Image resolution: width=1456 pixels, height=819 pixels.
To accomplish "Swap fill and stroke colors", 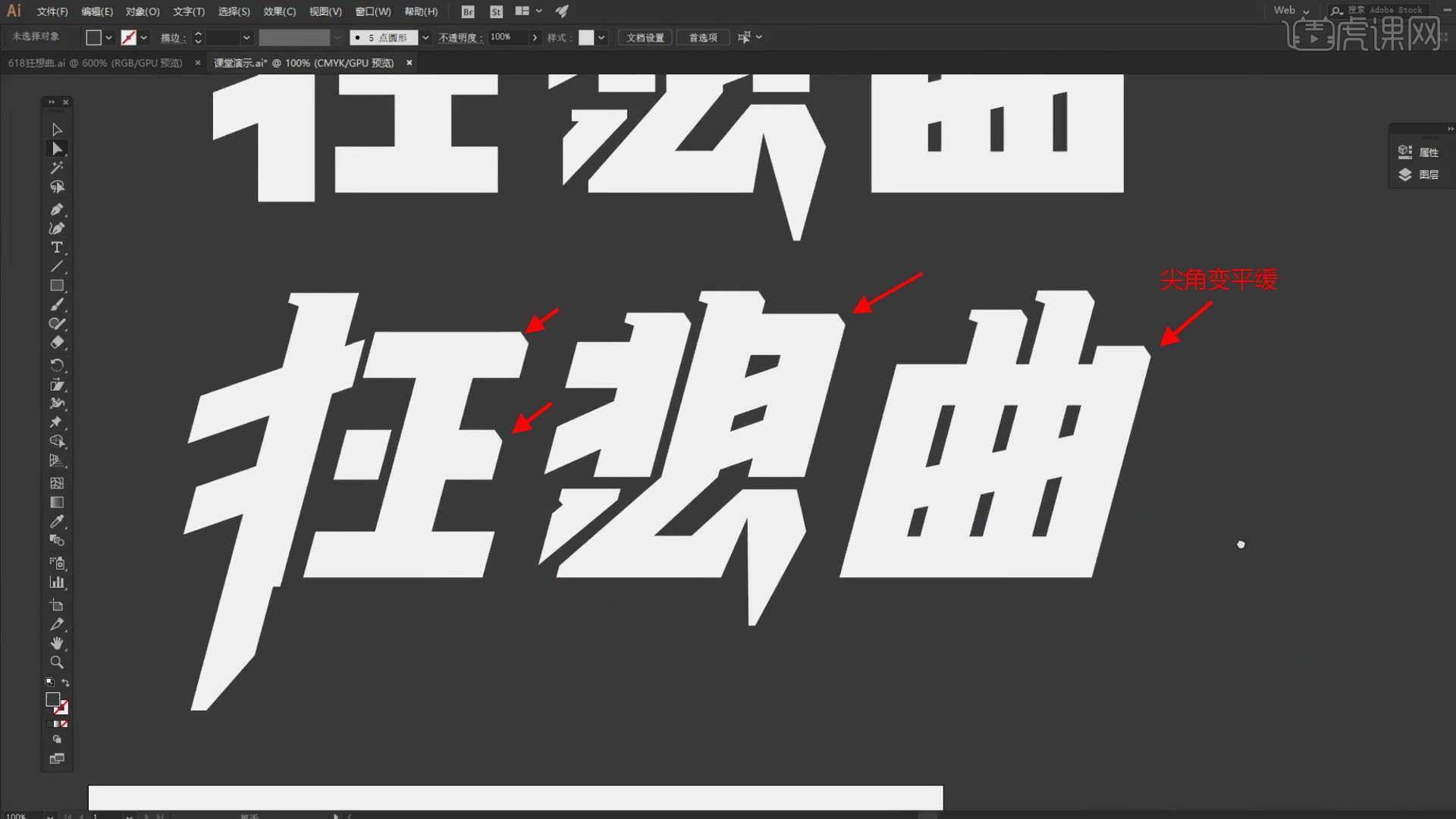I will [66, 682].
